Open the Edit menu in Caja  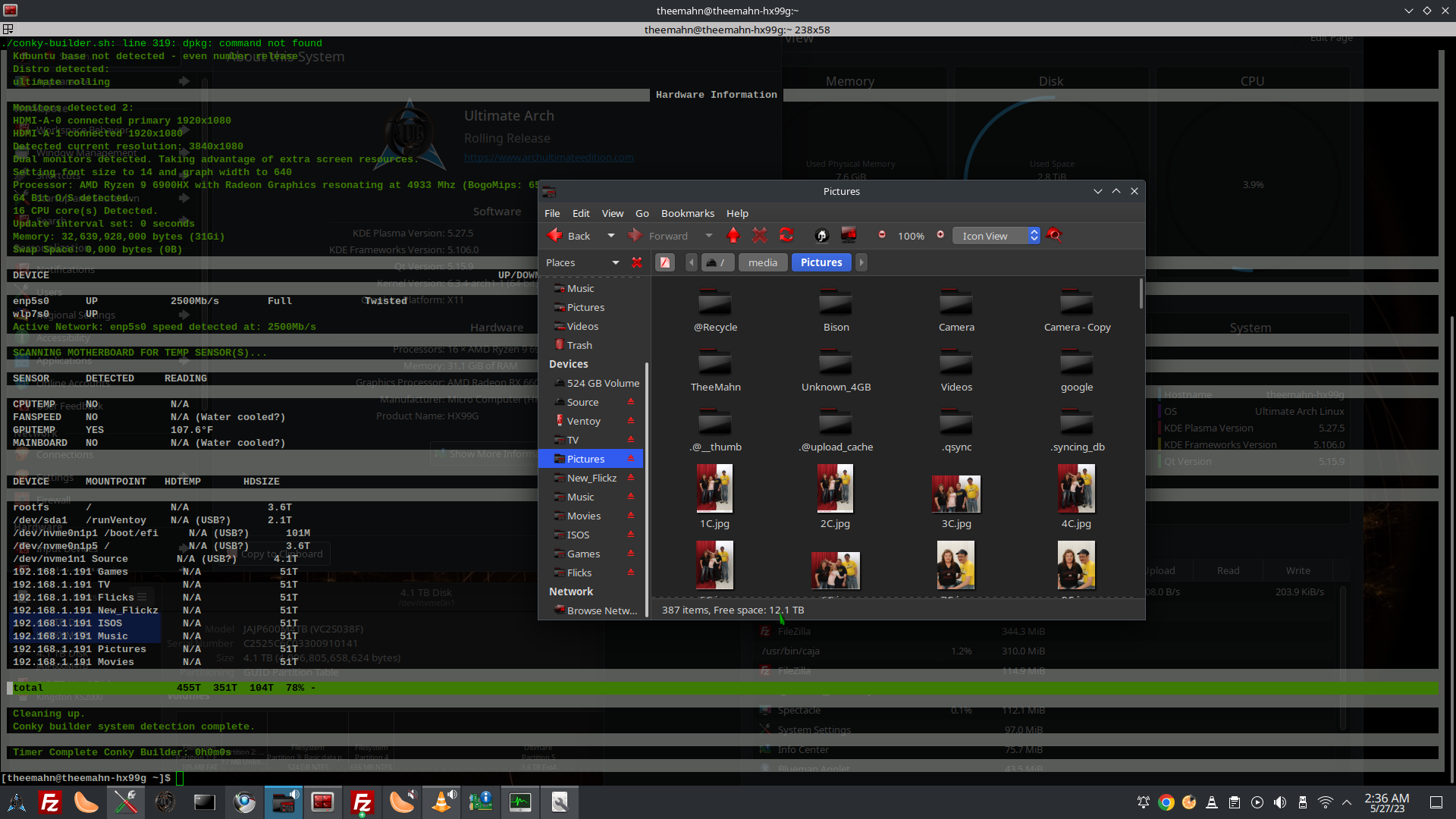pyautogui.click(x=581, y=213)
